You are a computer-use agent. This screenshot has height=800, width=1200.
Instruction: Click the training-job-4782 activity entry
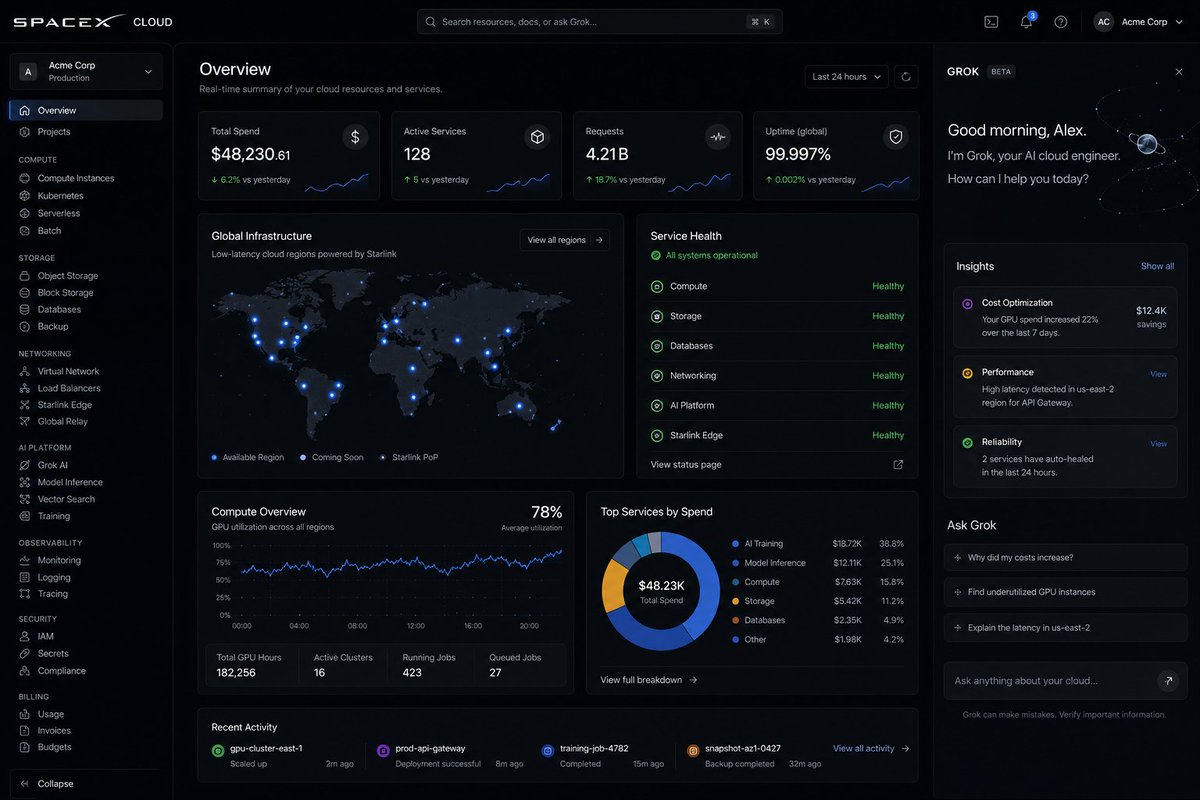pos(603,756)
